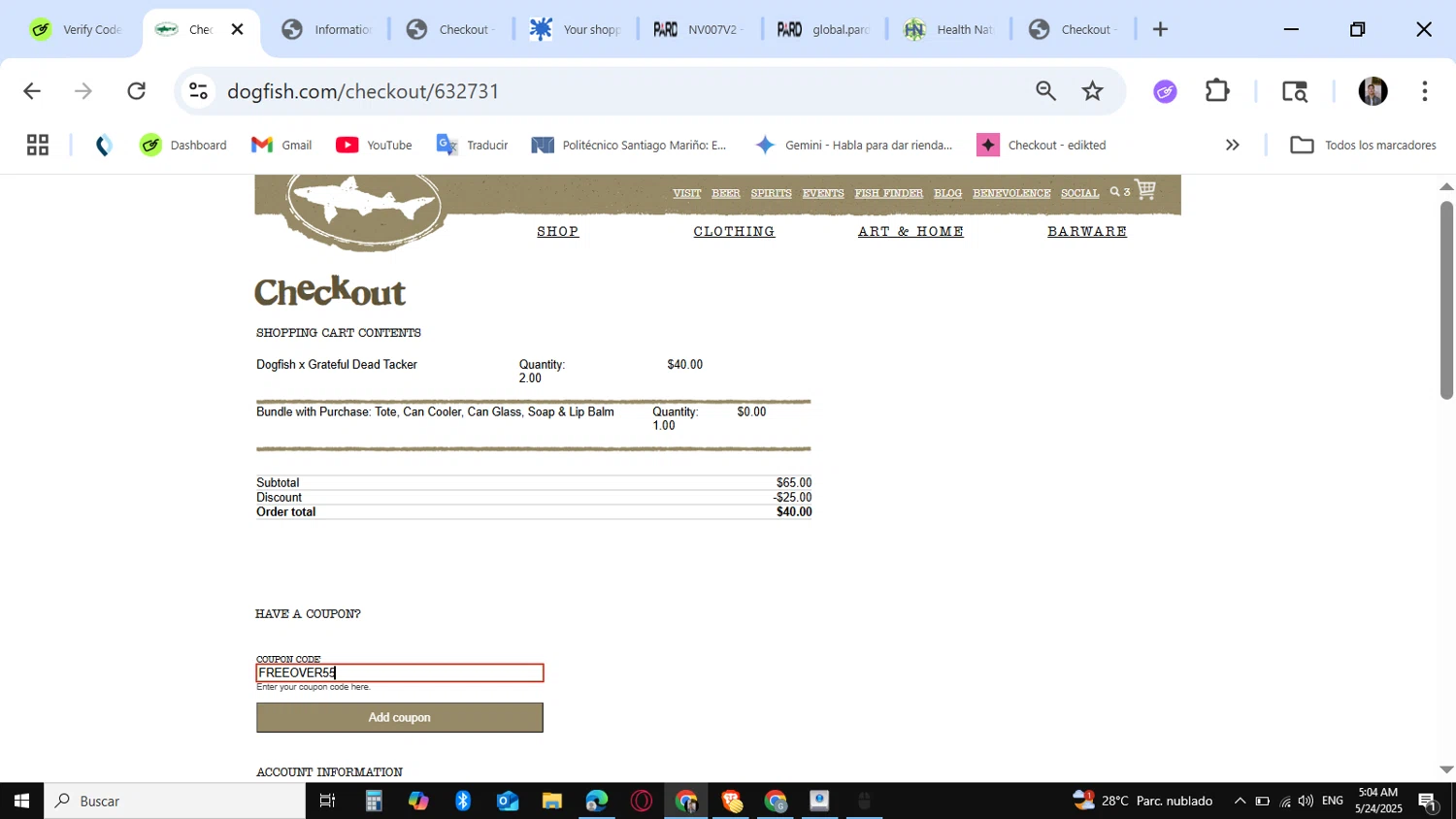The image size is (1456, 819).
Task: Close the active Checkout tab
Action: pos(238,29)
